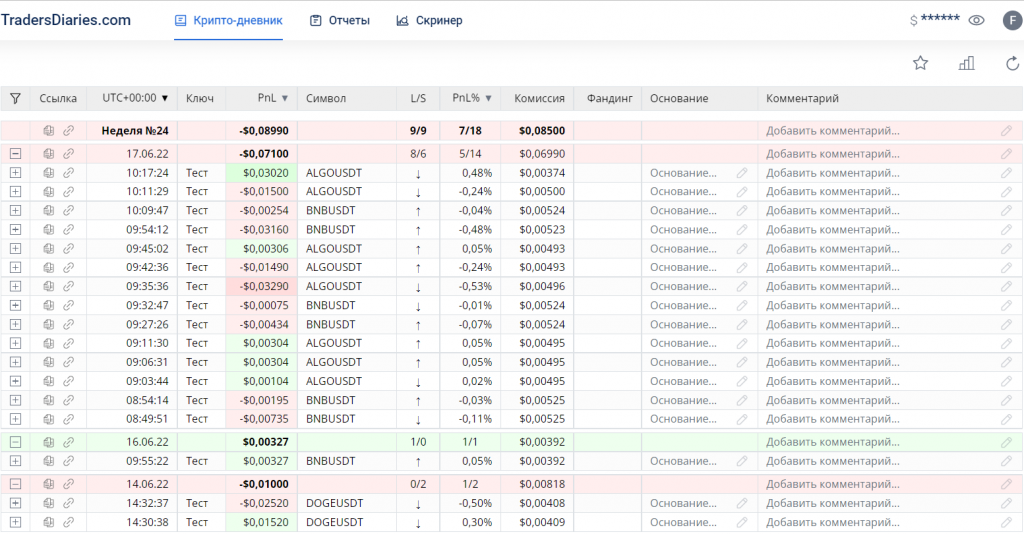
Task: Open the table filter funnel icon
Action: (15, 99)
